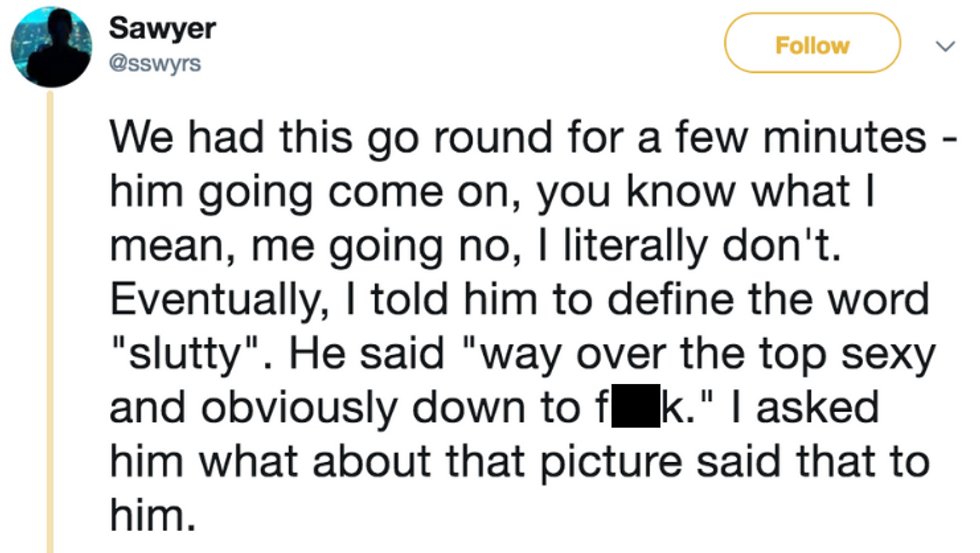Viewport: 980px width, 553px height.
Task: Click the vertical thread connector line
Action: pos(50,320)
